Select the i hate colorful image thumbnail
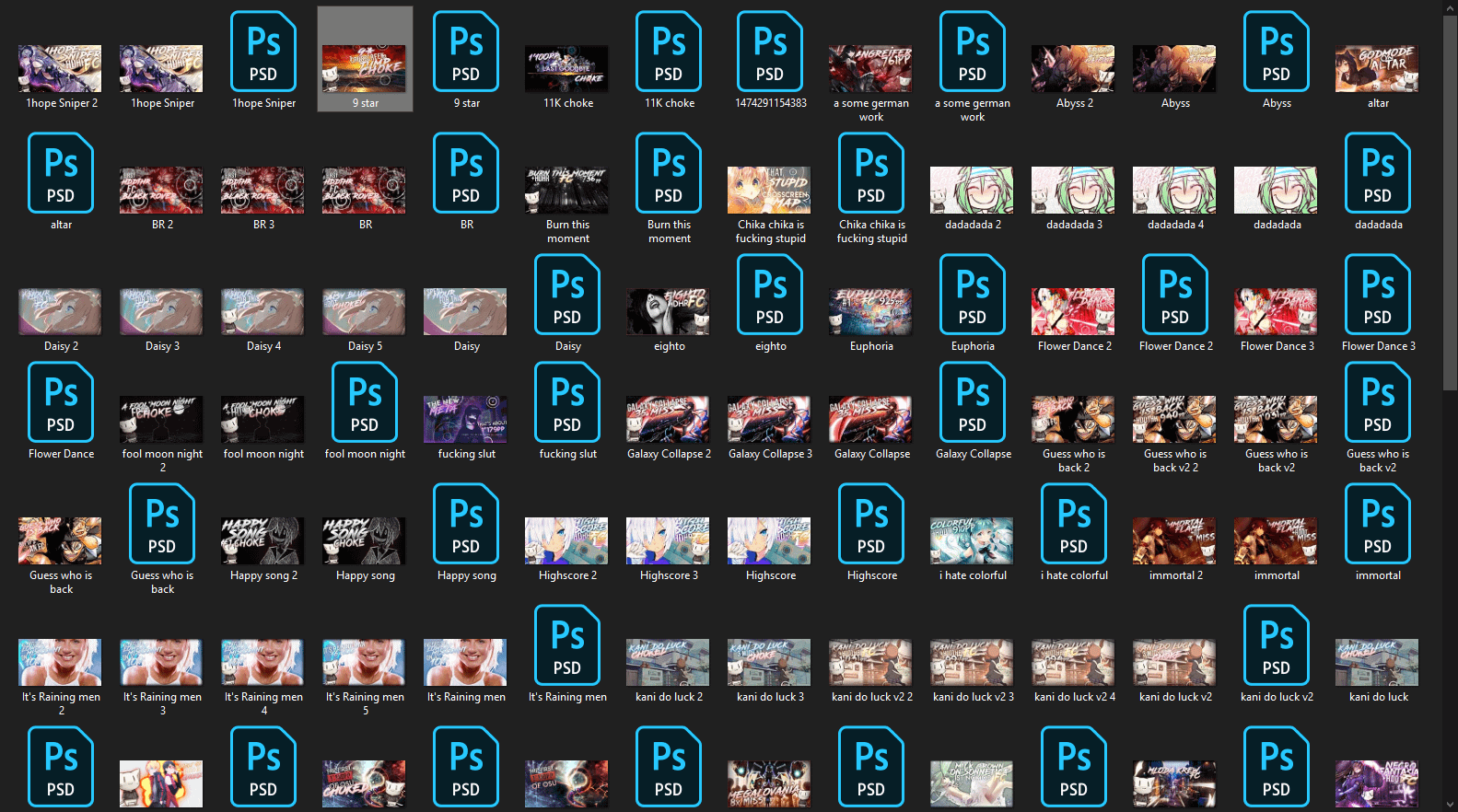1458x812 pixels. pyautogui.click(x=972, y=541)
